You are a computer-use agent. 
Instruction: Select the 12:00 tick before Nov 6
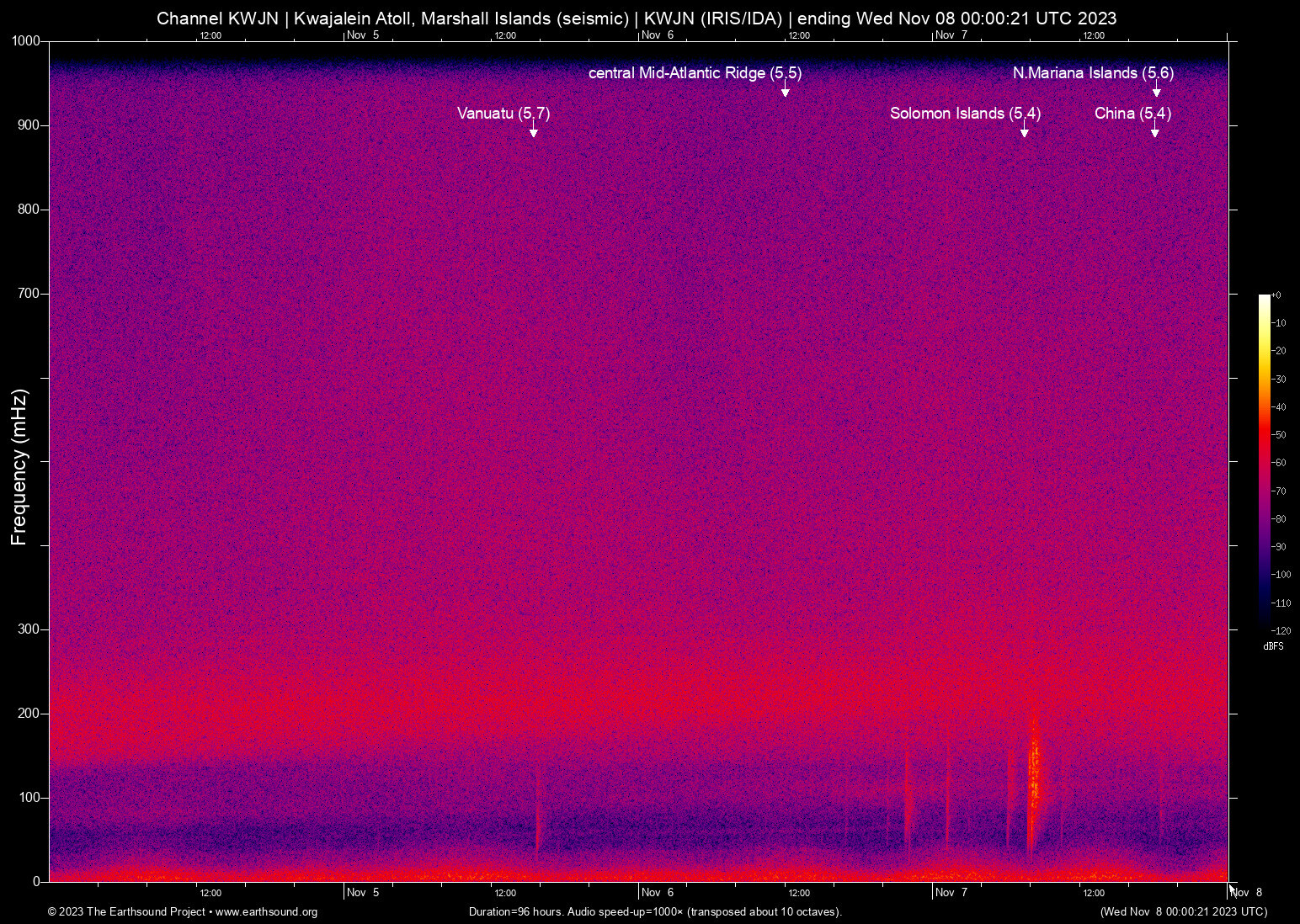(505, 893)
